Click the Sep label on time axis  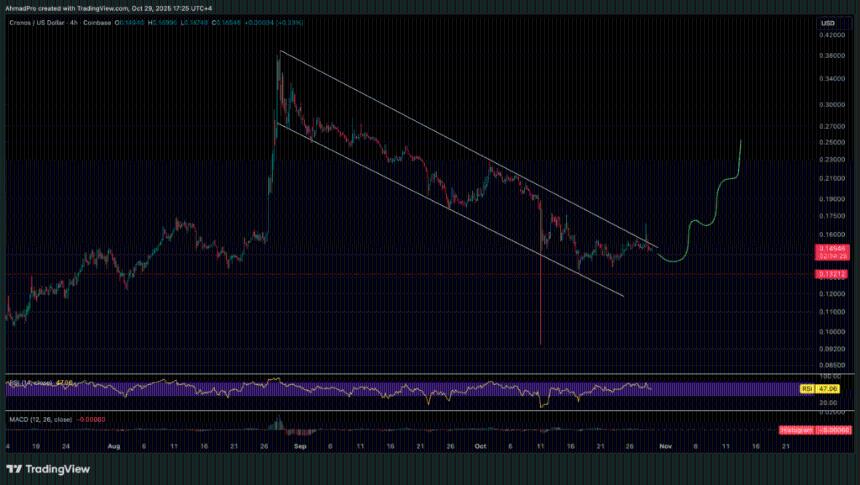[301, 446]
